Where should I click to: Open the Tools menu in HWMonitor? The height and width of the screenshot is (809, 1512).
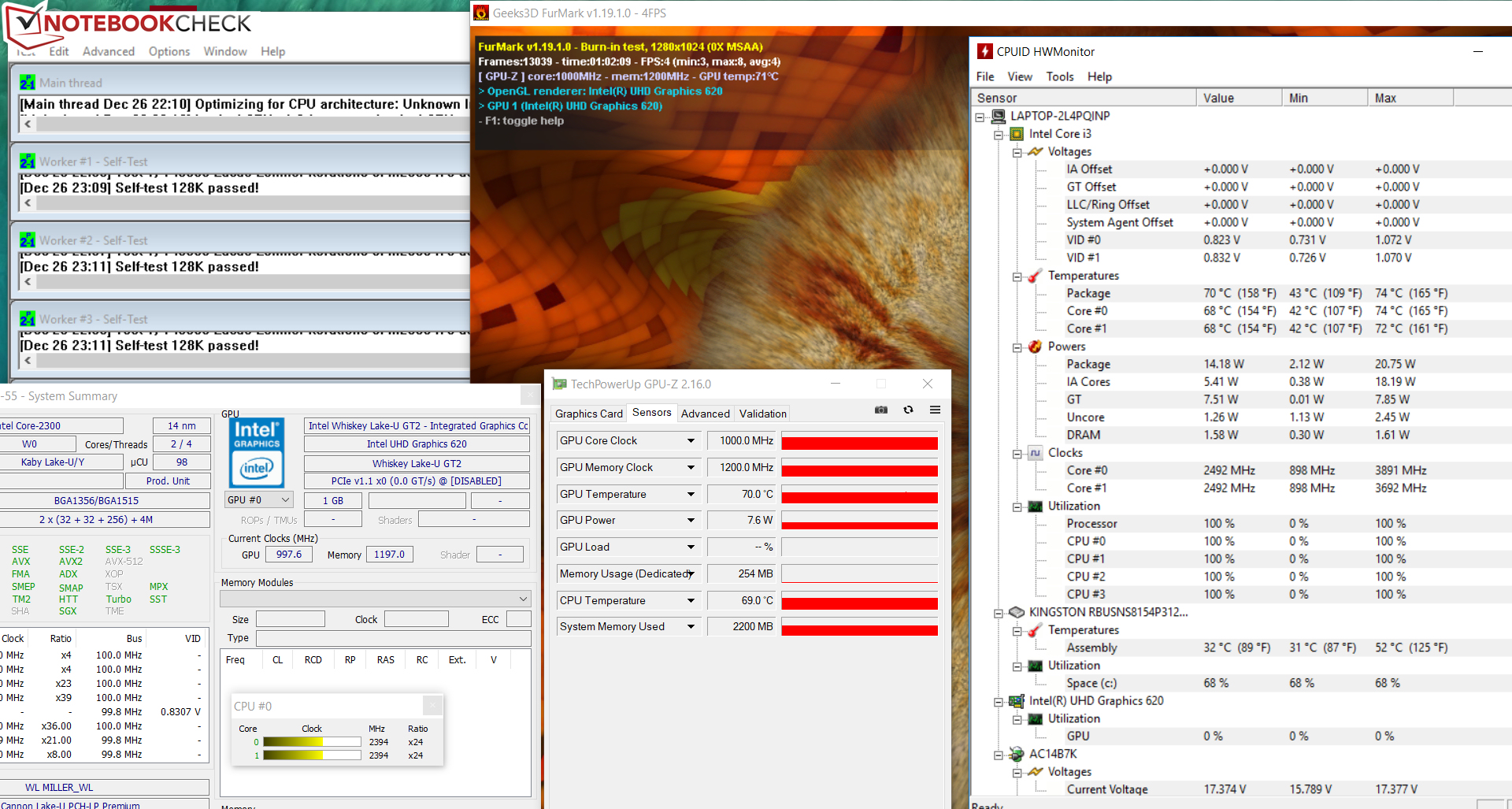pos(1060,76)
